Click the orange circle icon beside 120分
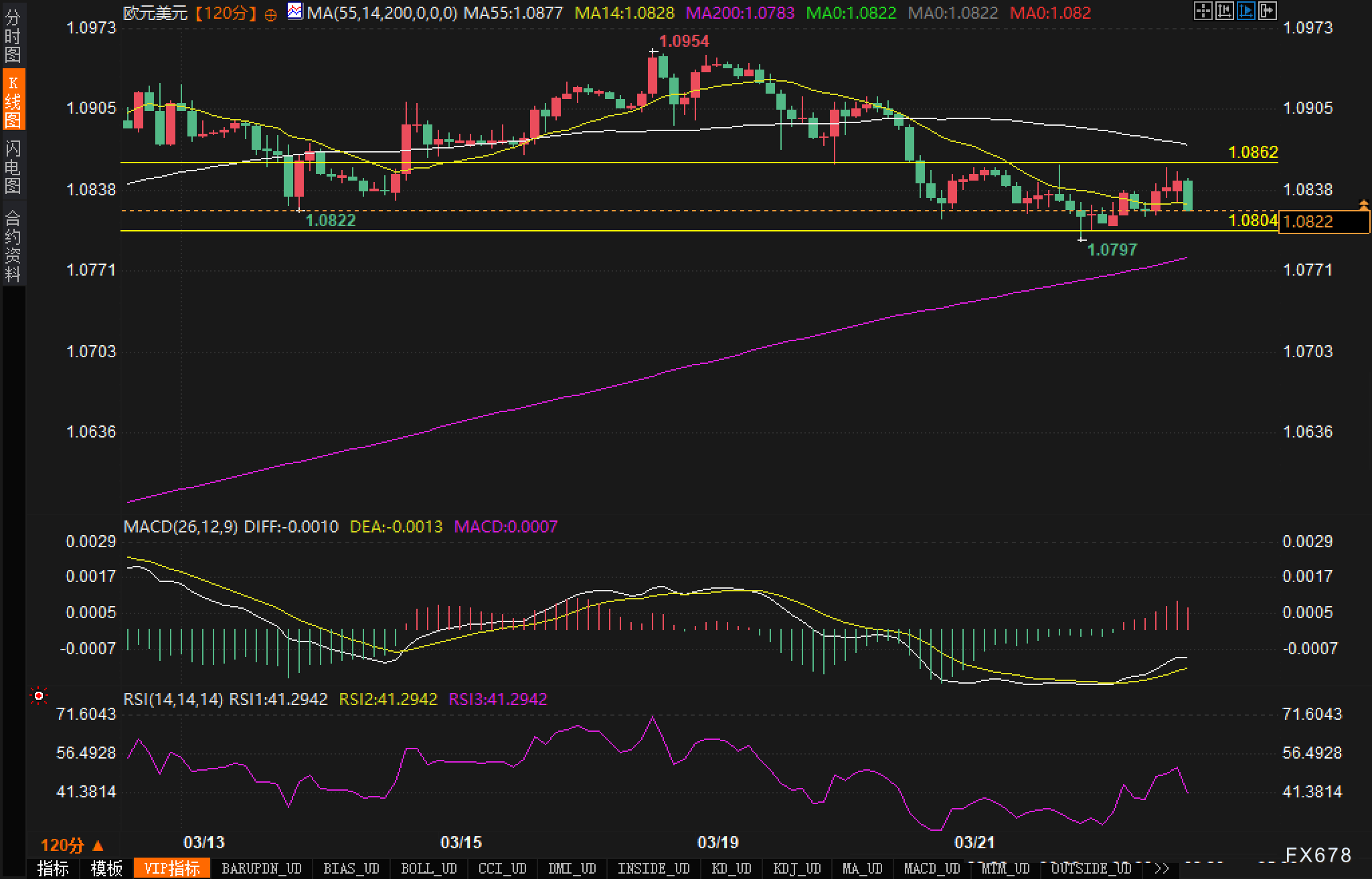Viewport: 1372px width, 879px height. pos(270,15)
